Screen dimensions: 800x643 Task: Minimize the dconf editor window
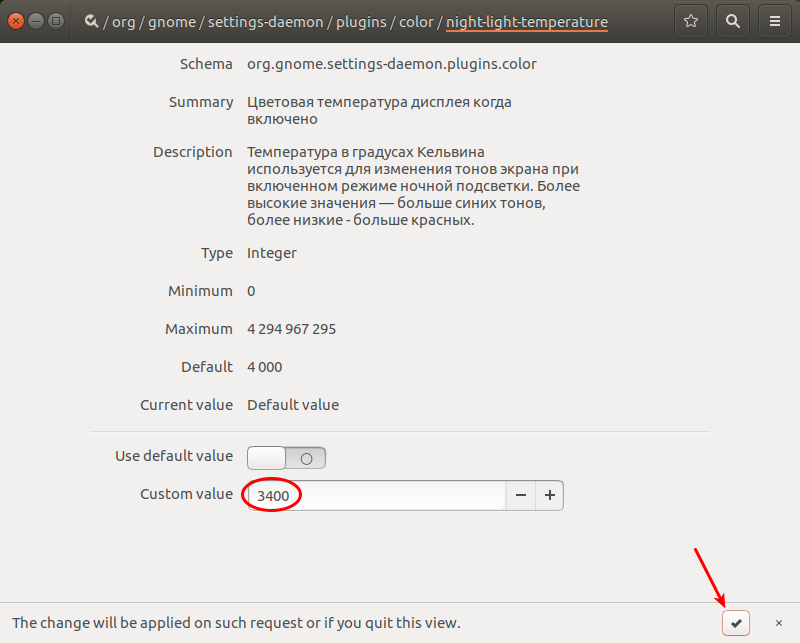pyautogui.click(x=36, y=21)
